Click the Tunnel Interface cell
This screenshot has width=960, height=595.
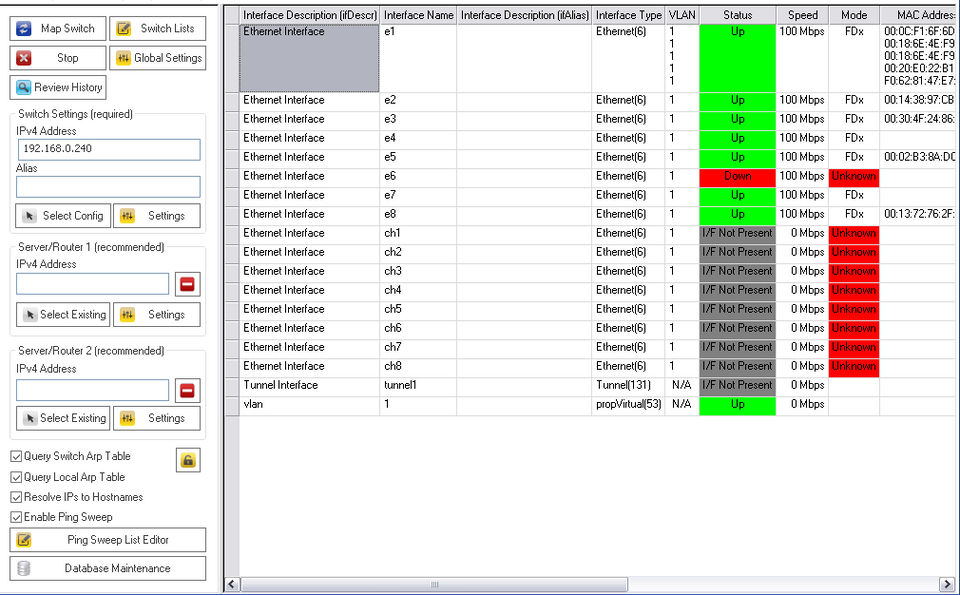310,385
